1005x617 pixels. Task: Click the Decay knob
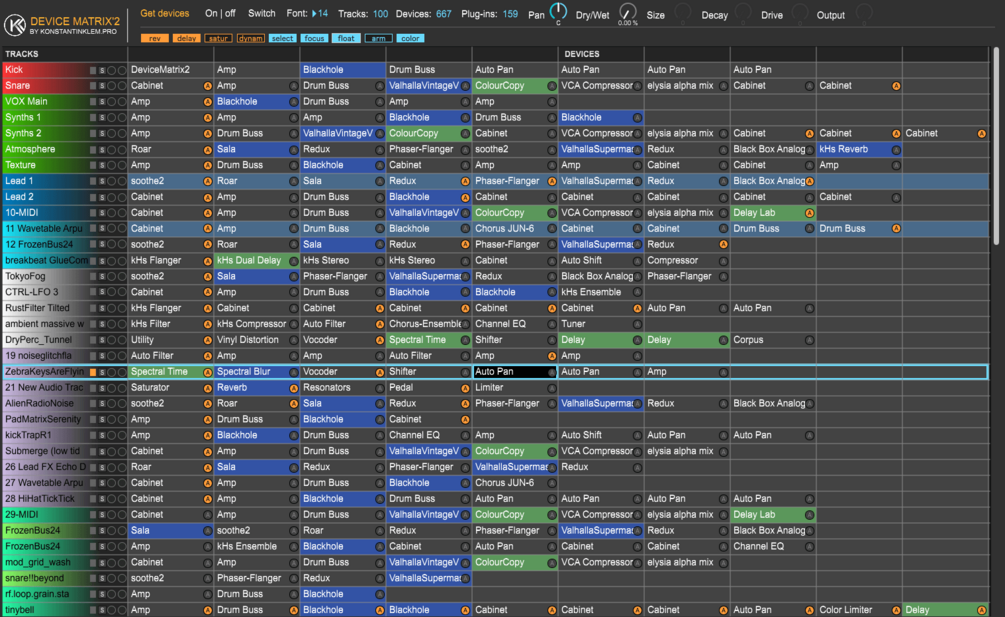tap(743, 12)
